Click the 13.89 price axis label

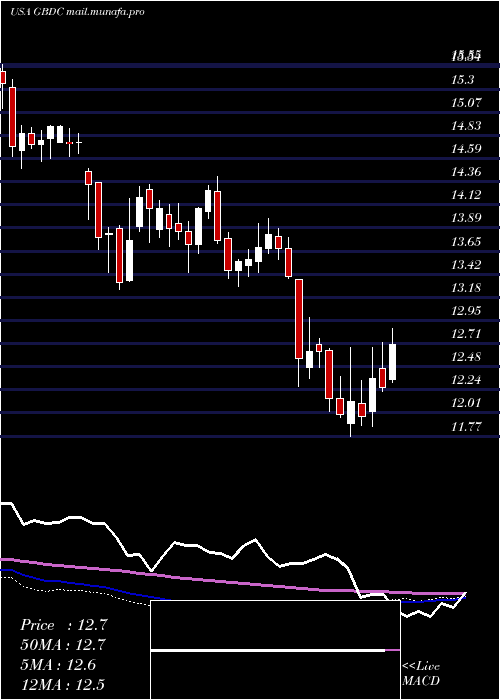(467, 218)
